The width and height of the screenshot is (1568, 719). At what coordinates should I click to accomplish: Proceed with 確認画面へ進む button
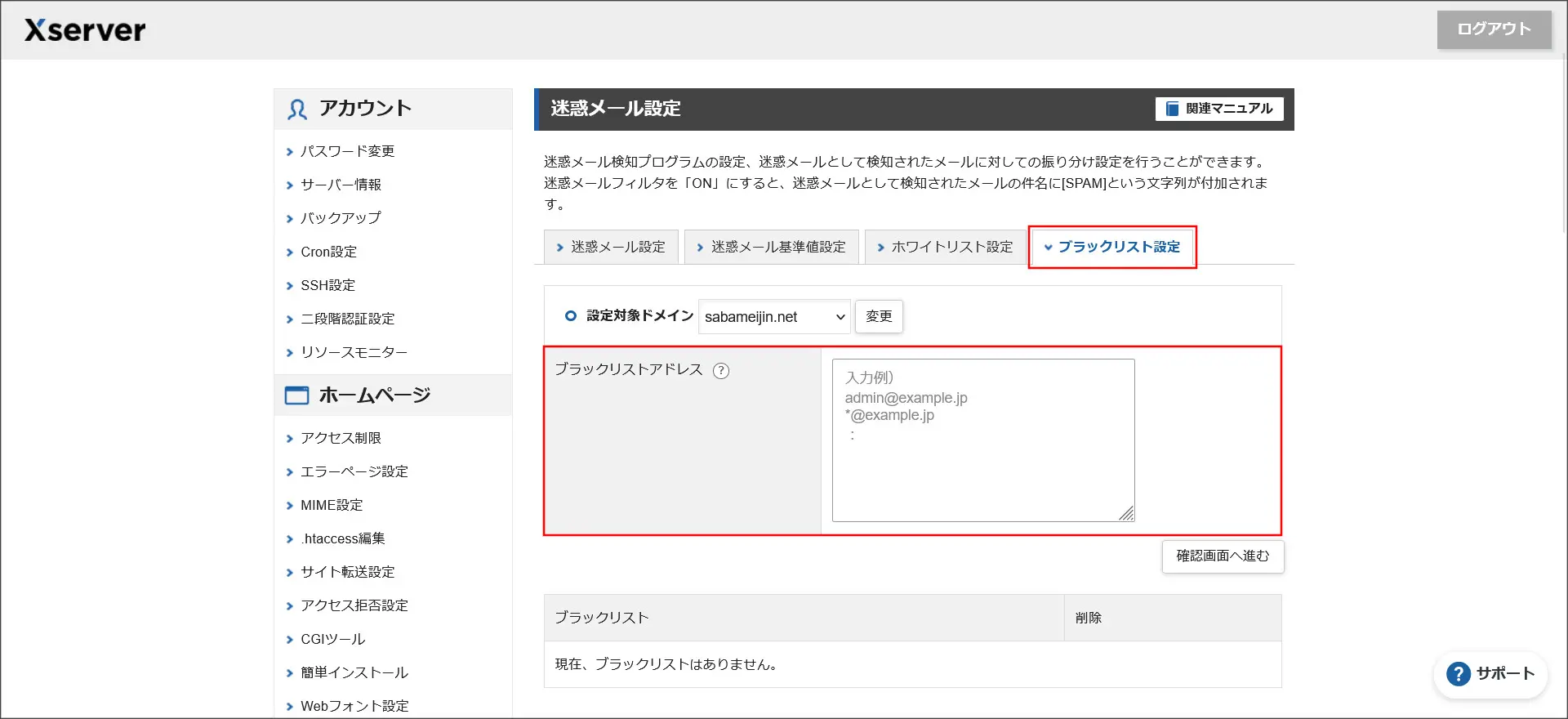coord(1223,556)
